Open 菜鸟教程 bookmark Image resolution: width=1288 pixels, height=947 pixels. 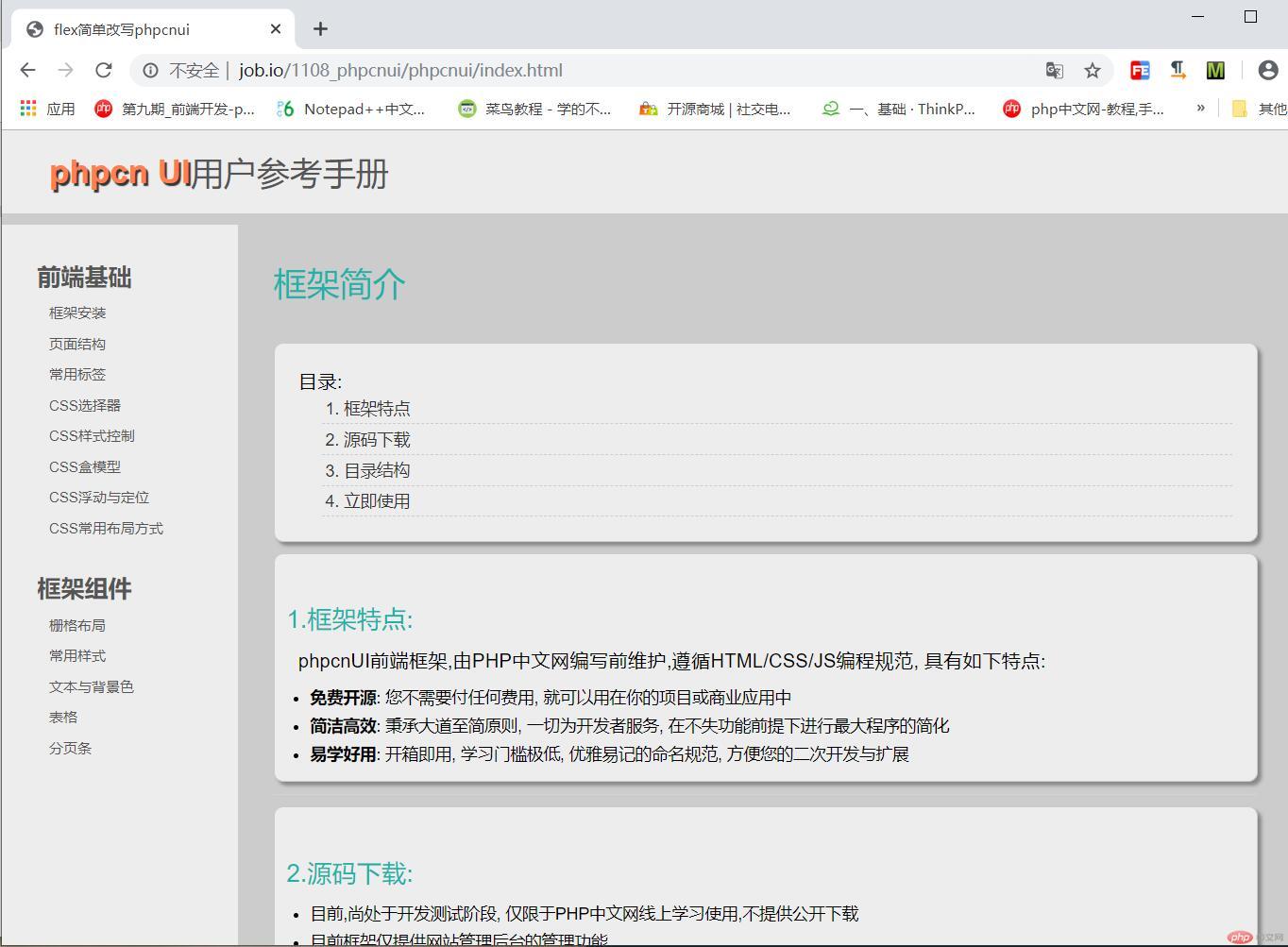tap(534, 109)
